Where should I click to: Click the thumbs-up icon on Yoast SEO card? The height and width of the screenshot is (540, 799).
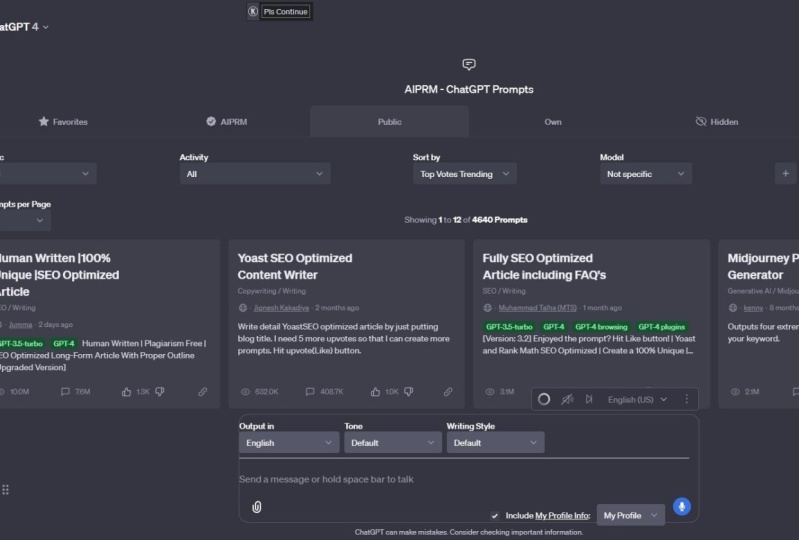[375, 392]
